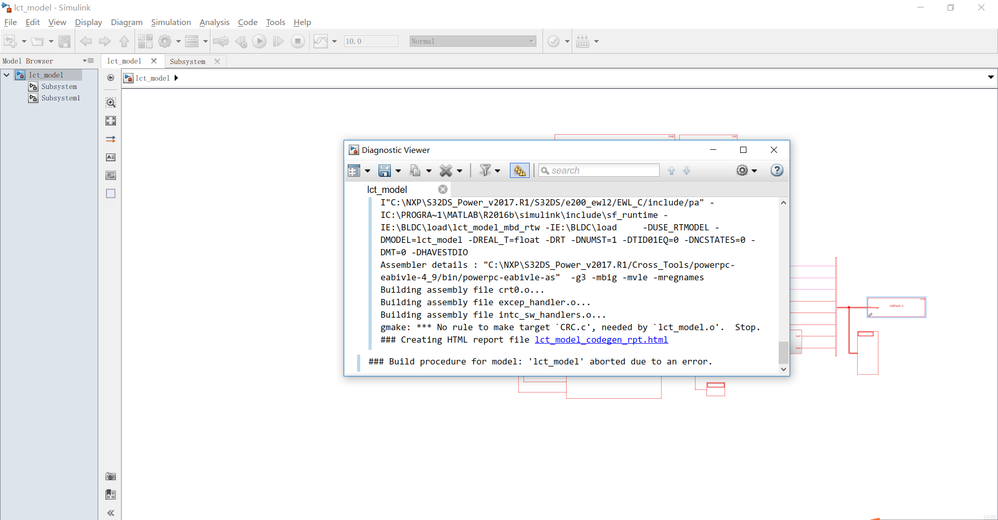Screen dimensions: 998x520
Task: Open the Simulation menu
Action: 171,22
